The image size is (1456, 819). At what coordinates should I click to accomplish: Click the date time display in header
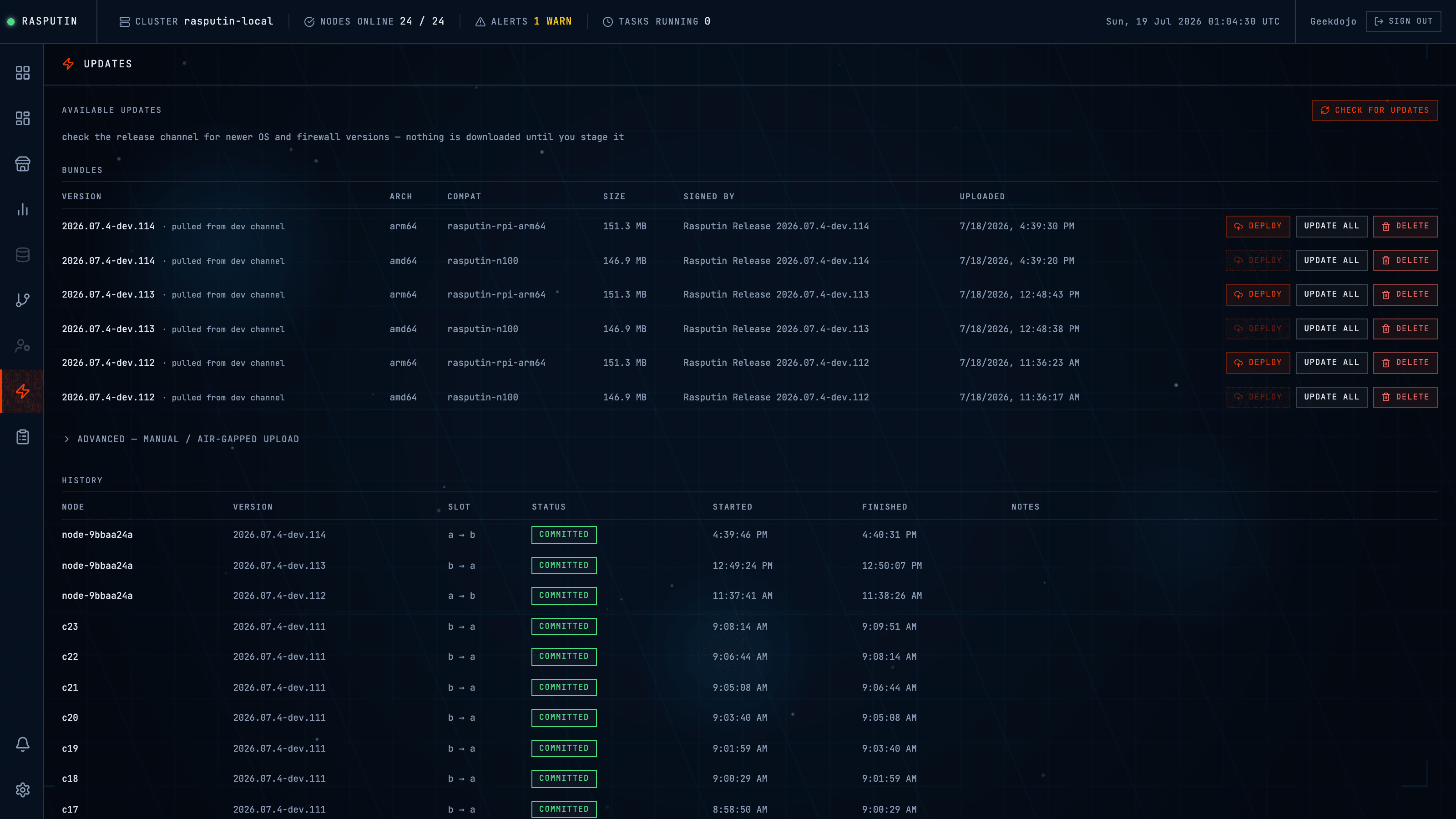coord(1193,21)
